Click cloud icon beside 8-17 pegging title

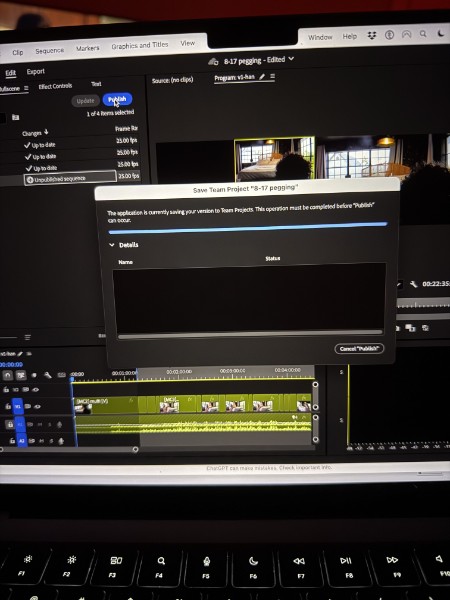click(213, 62)
